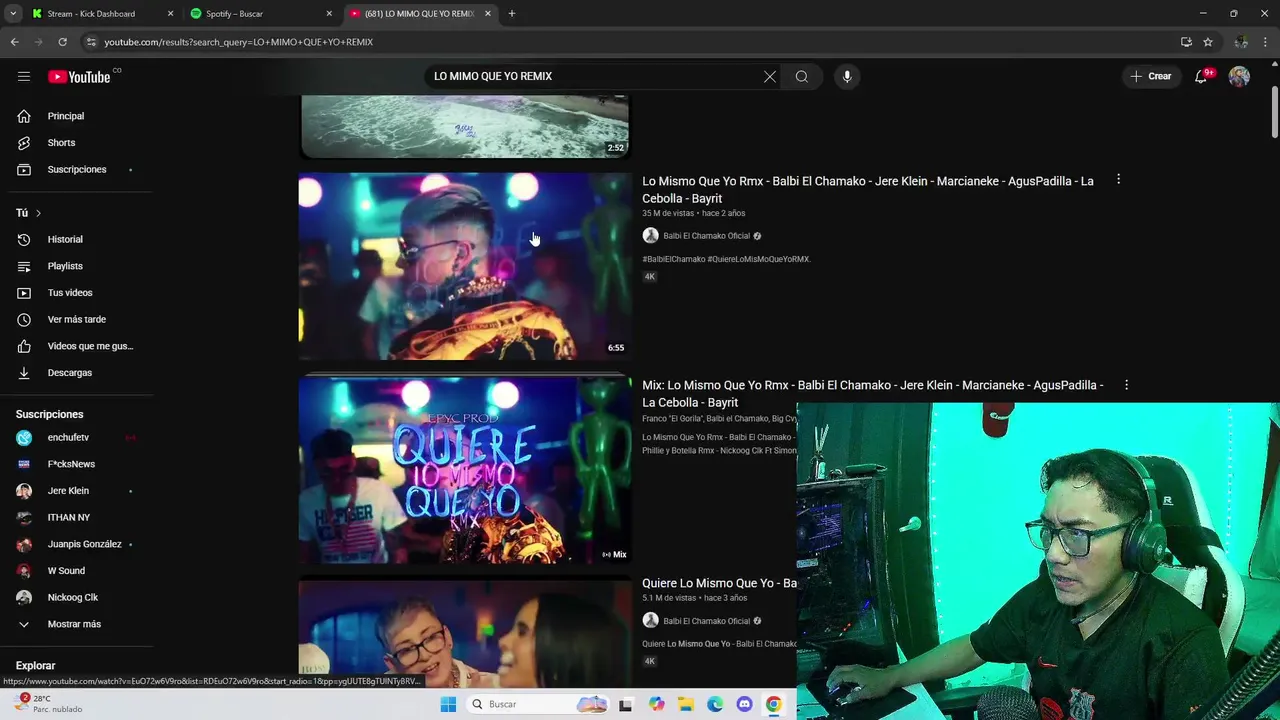Open the Chrome profile icon

(1241, 42)
